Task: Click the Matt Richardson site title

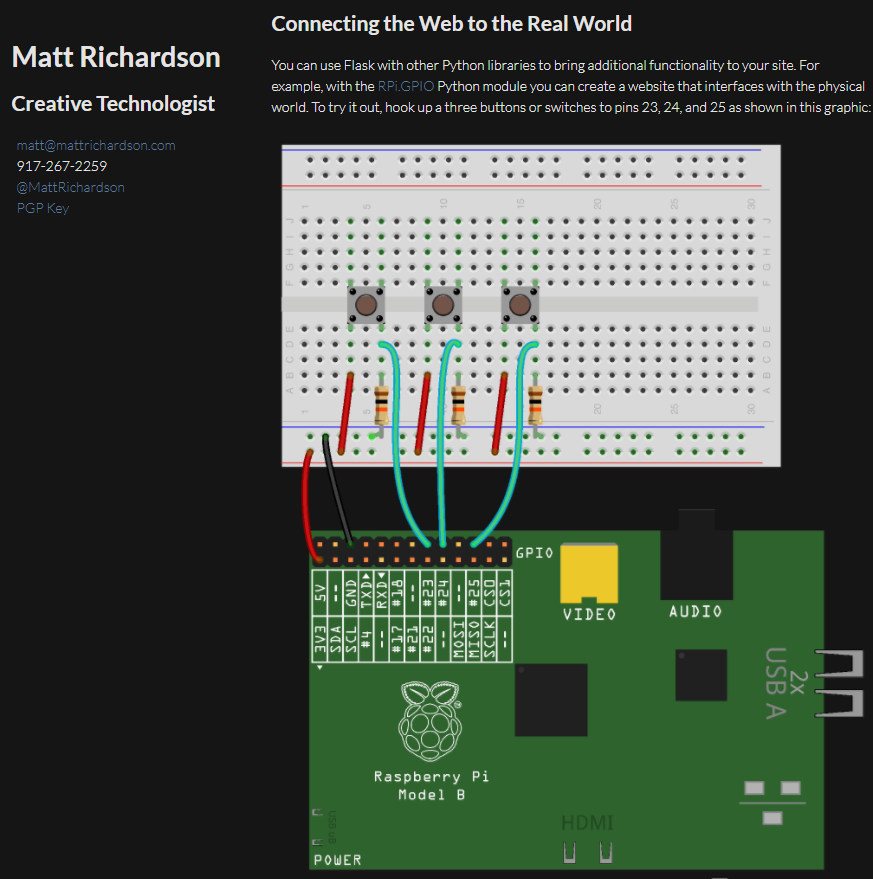Action: pos(116,57)
